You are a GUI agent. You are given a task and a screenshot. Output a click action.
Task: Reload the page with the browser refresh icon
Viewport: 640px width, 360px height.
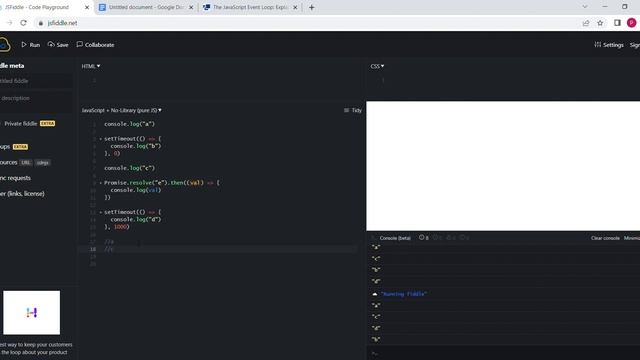23,23
